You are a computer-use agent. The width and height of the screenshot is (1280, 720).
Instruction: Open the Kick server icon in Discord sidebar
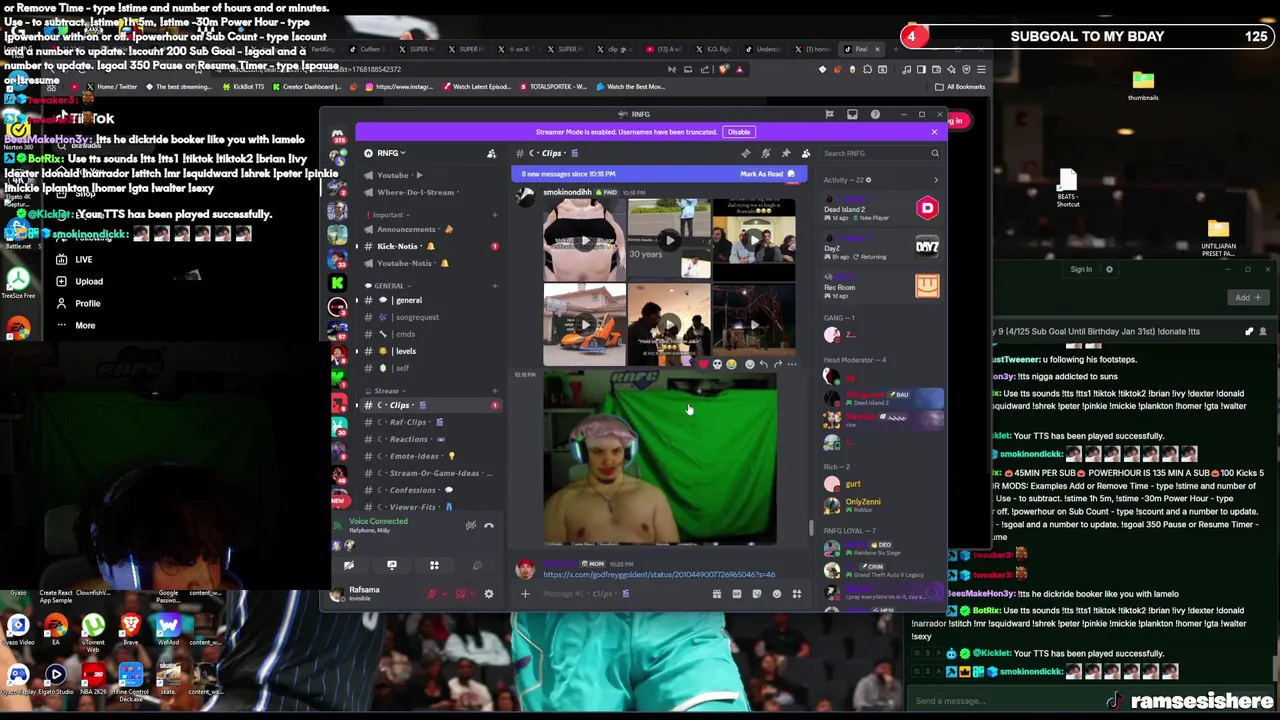pos(338,282)
